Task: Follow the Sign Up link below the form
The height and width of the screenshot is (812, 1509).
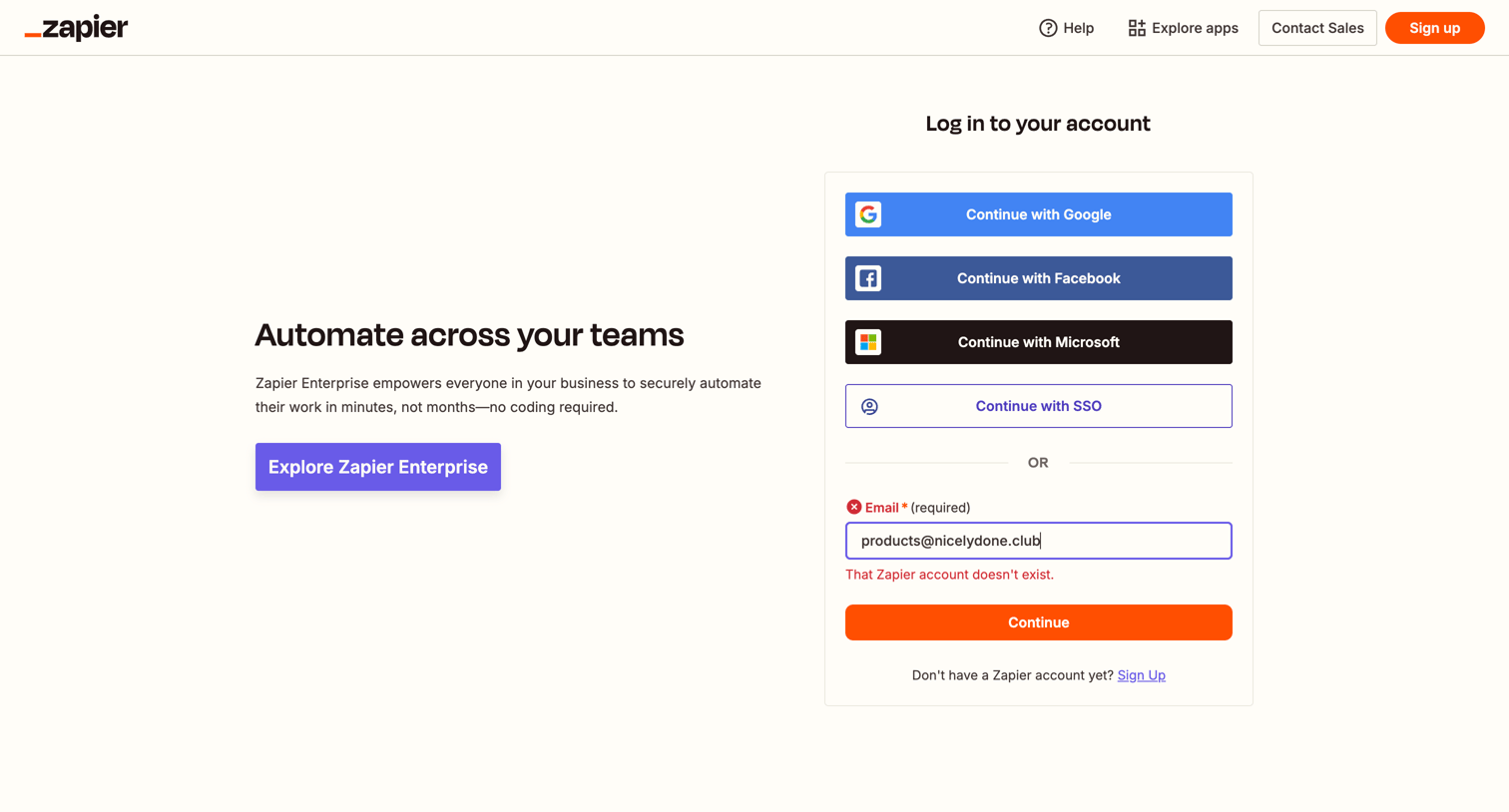Action: [x=1141, y=675]
